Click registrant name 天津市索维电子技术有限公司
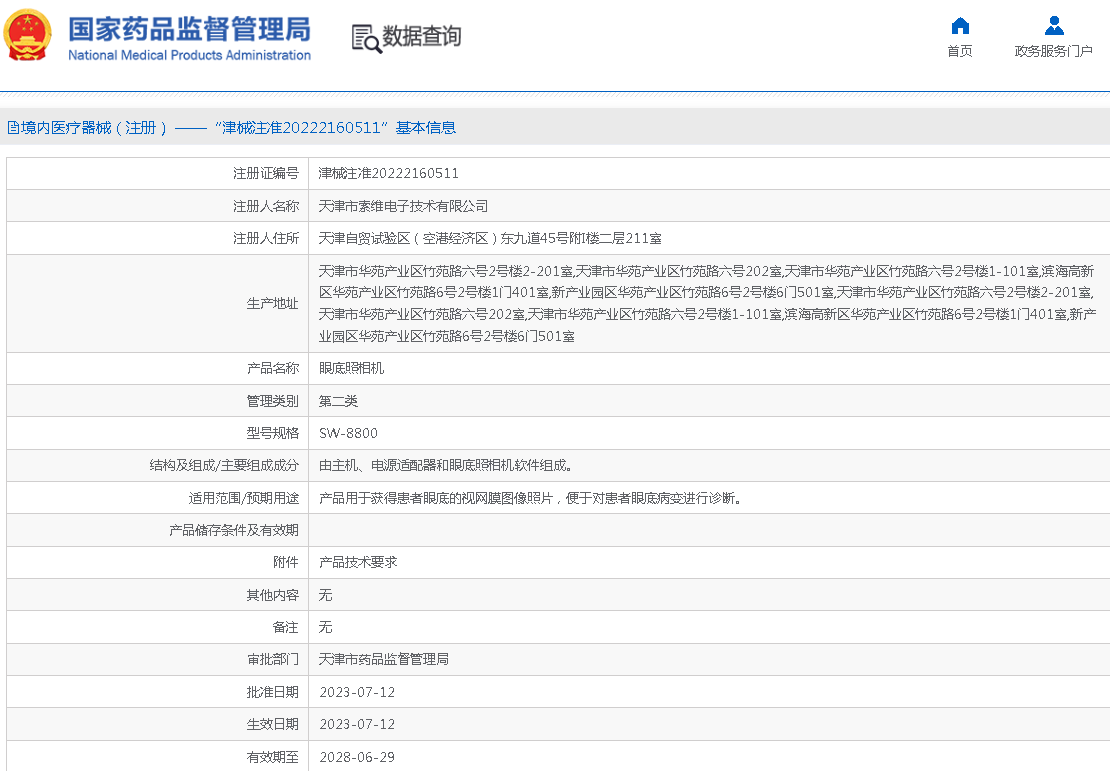The image size is (1110, 771). point(403,206)
